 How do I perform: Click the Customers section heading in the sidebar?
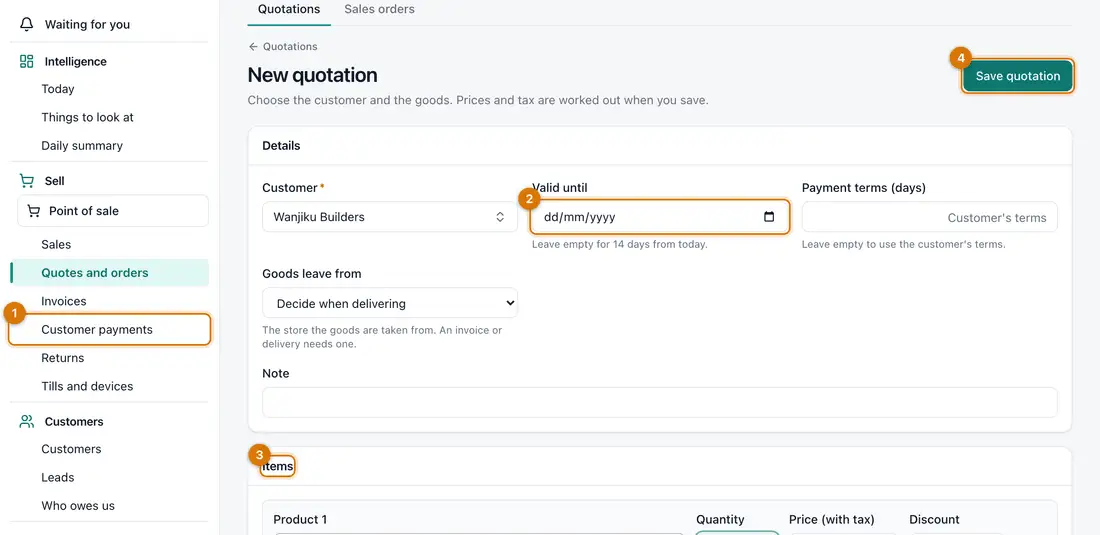(x=74, y=421)
